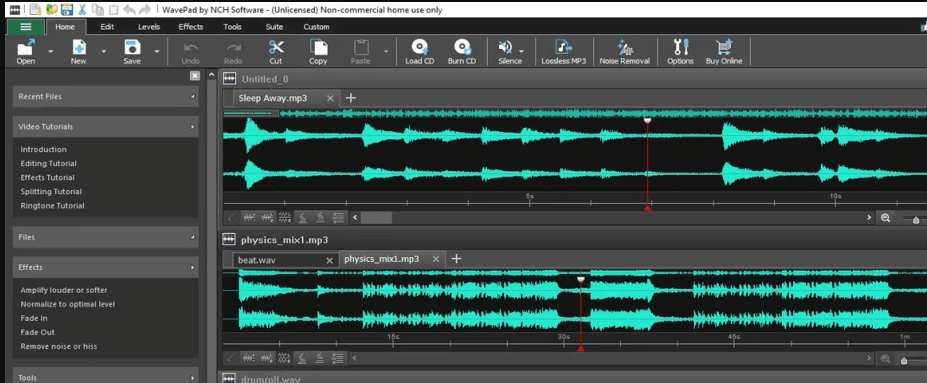Image resolution: width=927 pixels, height=383 pixels.
Task: Open the Options settings icon
Action: pyautogui.click(x=680, y=47)
